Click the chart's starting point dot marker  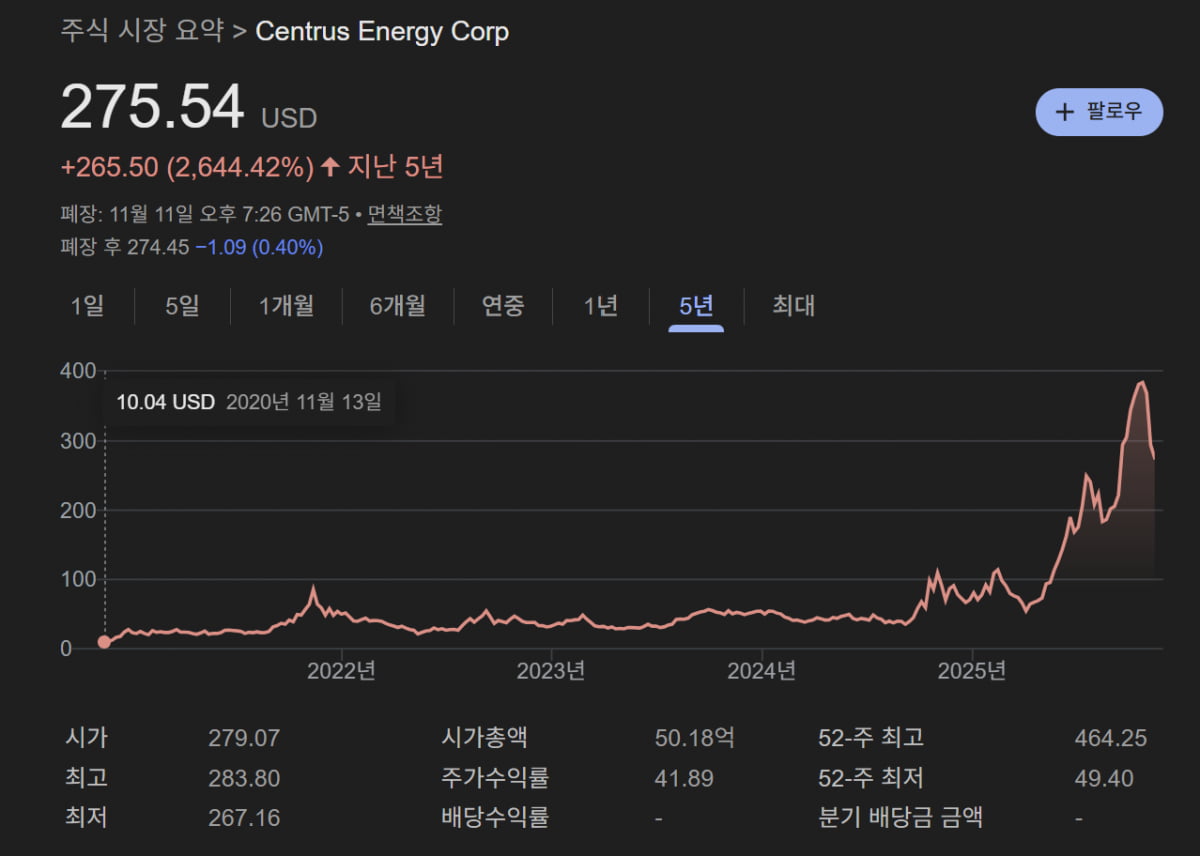104,642
